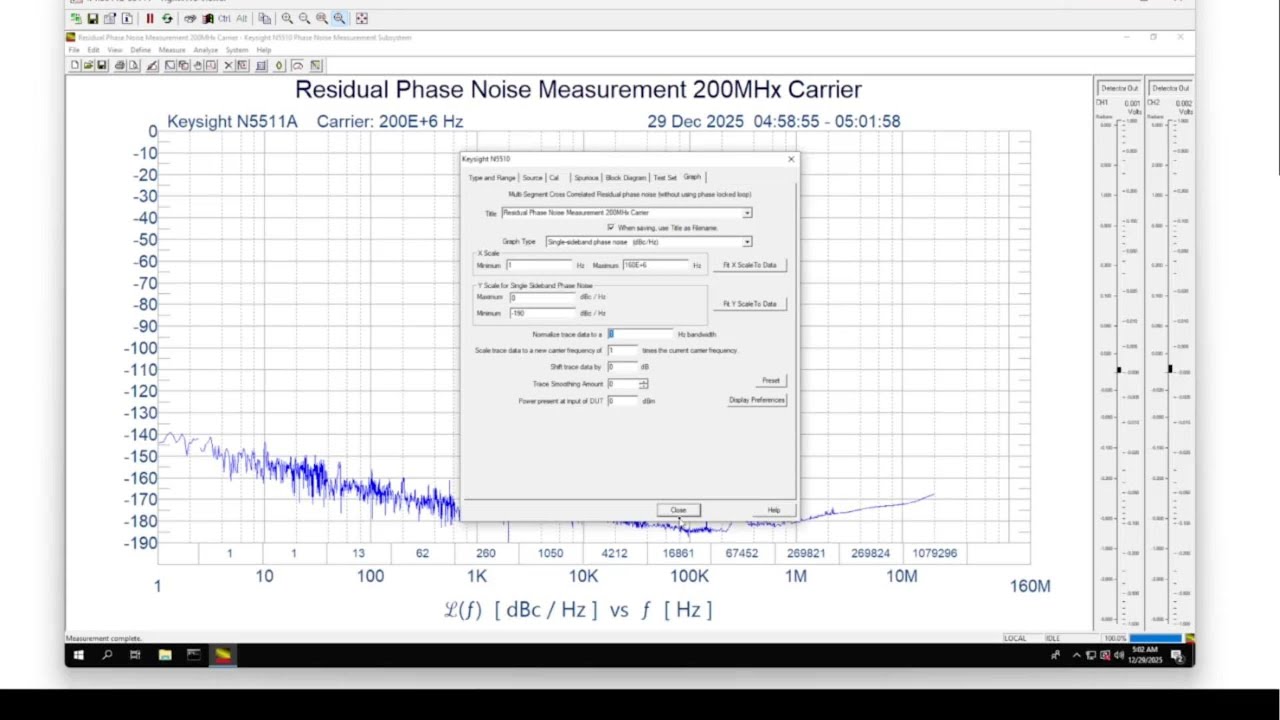Open the notification center icon in system tray

coord(1177,656)
